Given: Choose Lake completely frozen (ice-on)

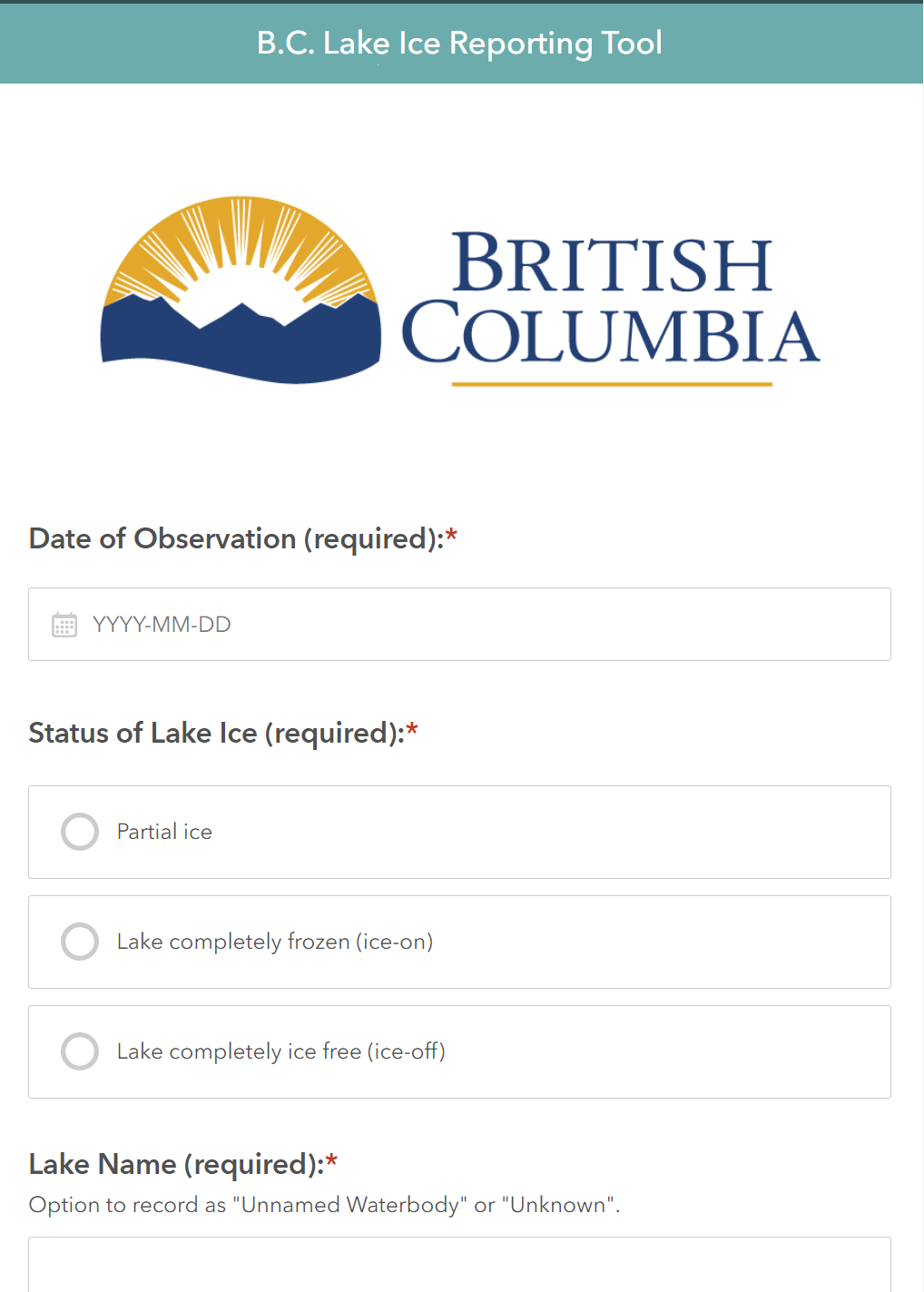Looking at the screenshot, I should pos(80,942).
